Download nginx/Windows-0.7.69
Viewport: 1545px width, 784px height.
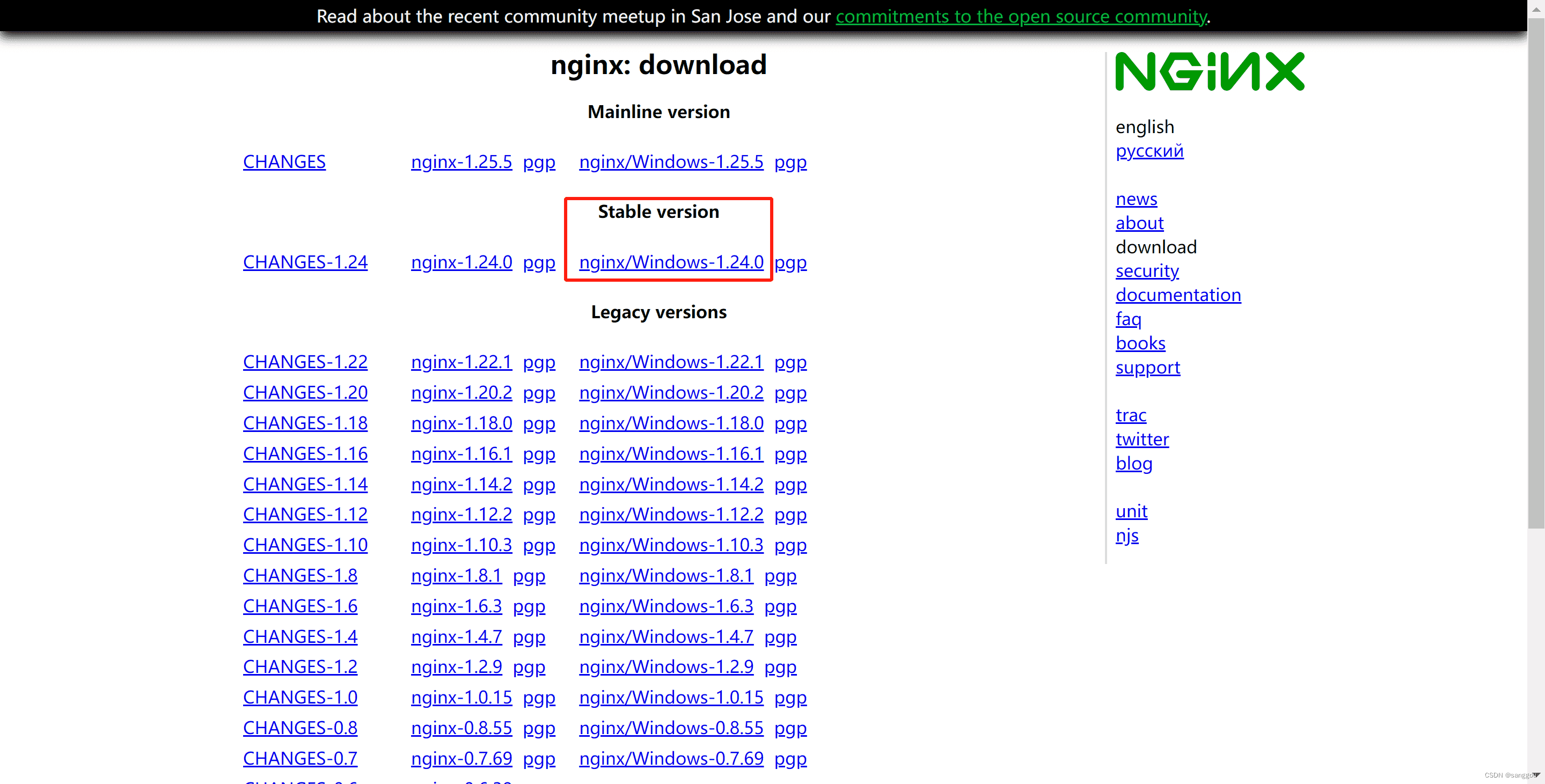[x=671, y=758]
